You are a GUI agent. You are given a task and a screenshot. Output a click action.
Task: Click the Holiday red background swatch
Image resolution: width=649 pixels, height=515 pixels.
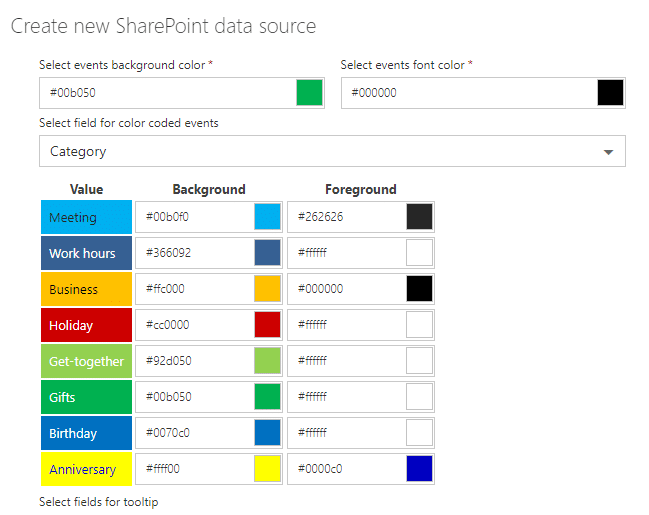pos(267,325)
